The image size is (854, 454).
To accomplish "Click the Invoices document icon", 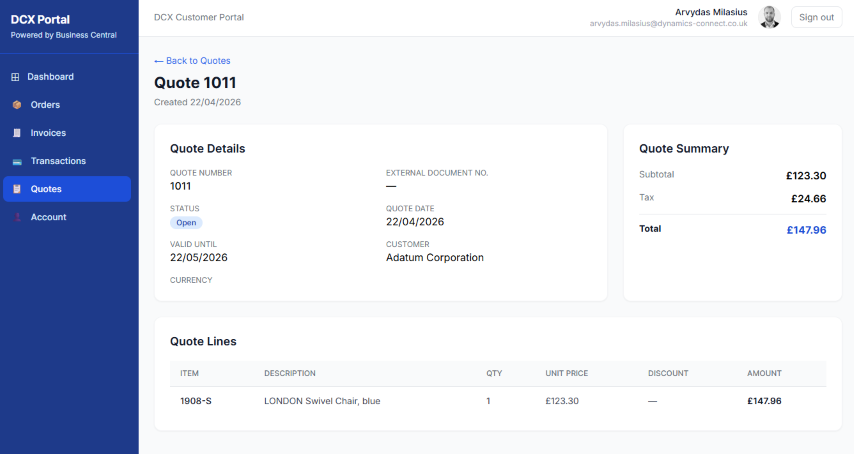I will tap(16, 133).
